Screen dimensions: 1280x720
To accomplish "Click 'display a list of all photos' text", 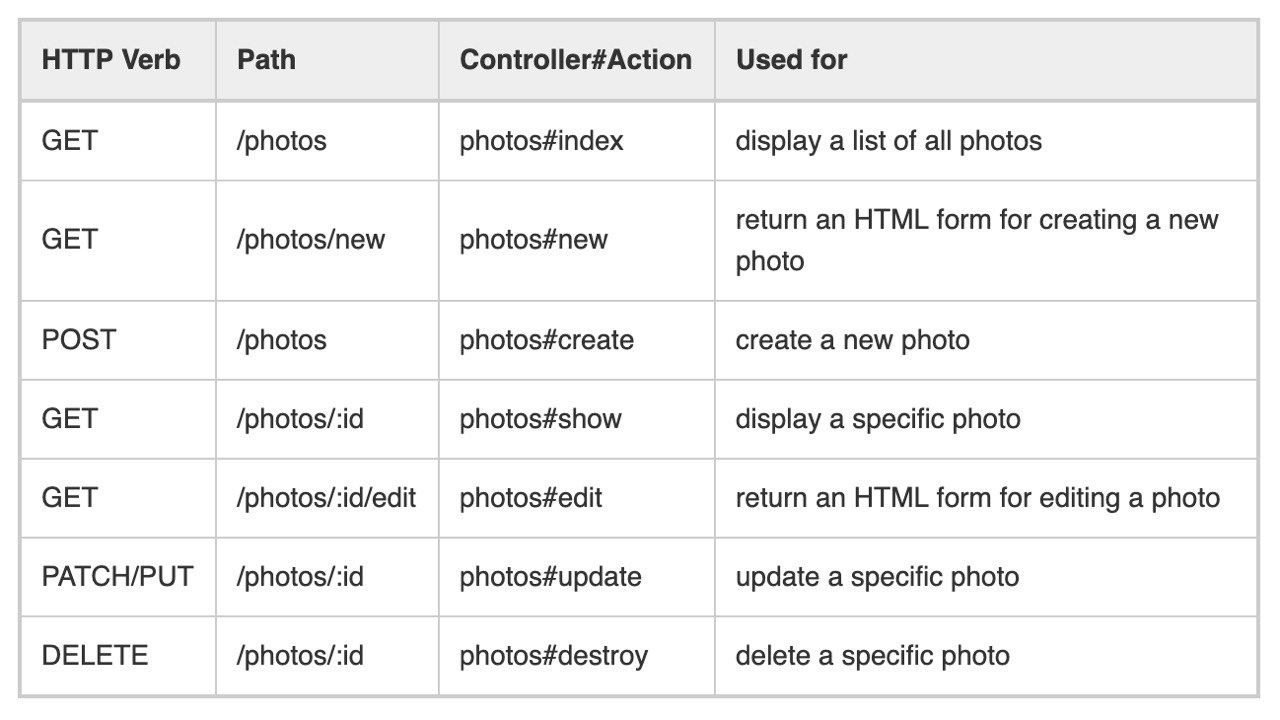I will (888, 141).
